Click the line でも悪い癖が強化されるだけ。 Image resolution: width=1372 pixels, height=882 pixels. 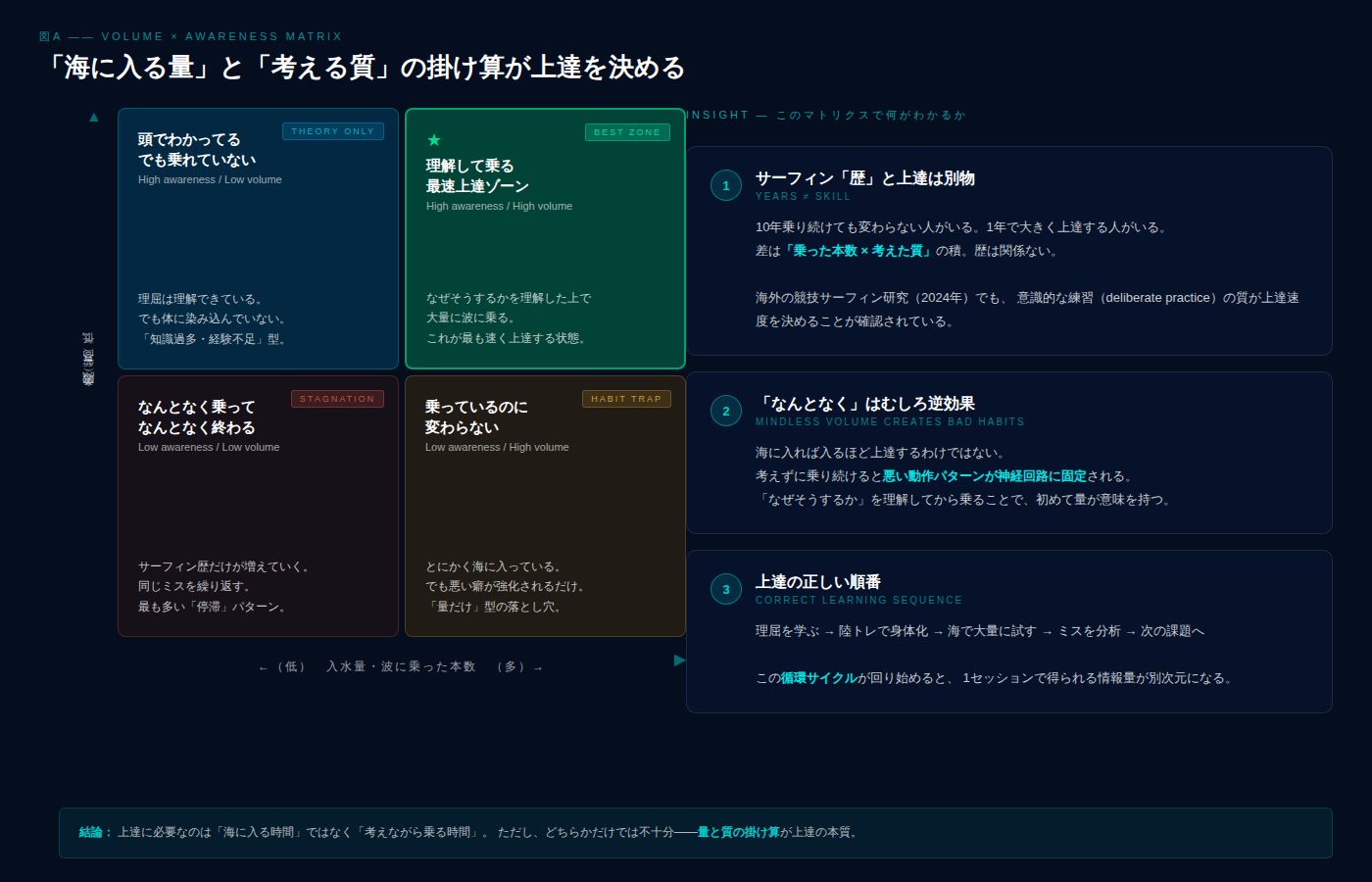508,586
